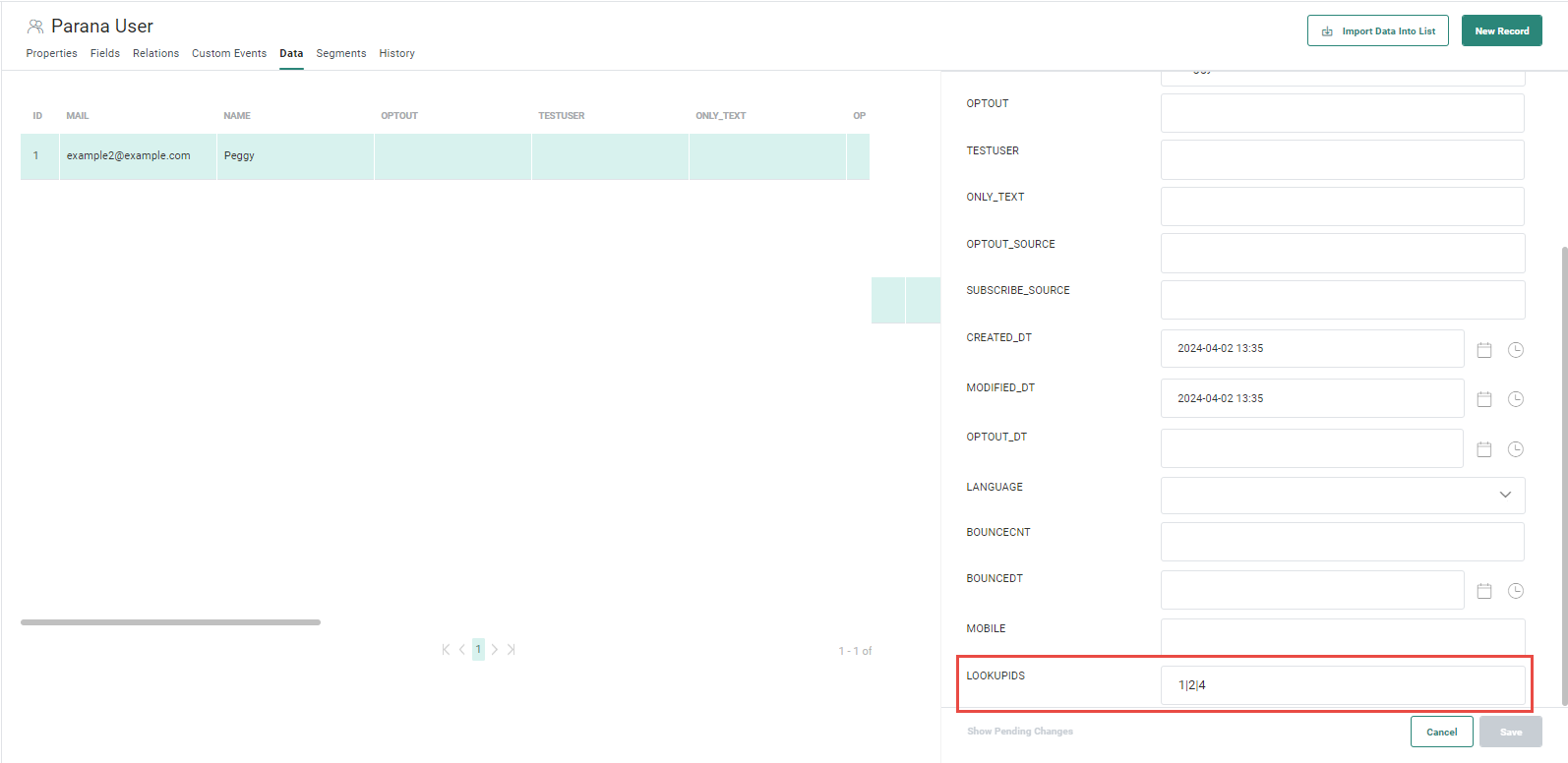Show Pending Changes link

point(1019,732)
